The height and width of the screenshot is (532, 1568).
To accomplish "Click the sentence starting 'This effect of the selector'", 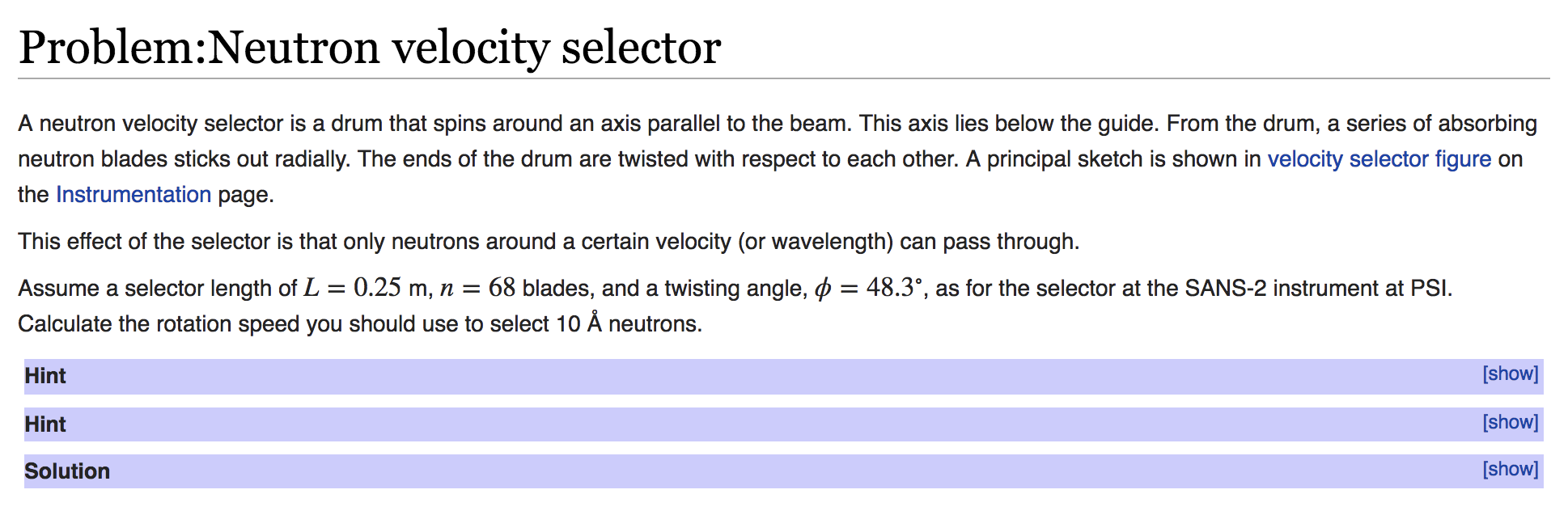I will click(549, 241).
